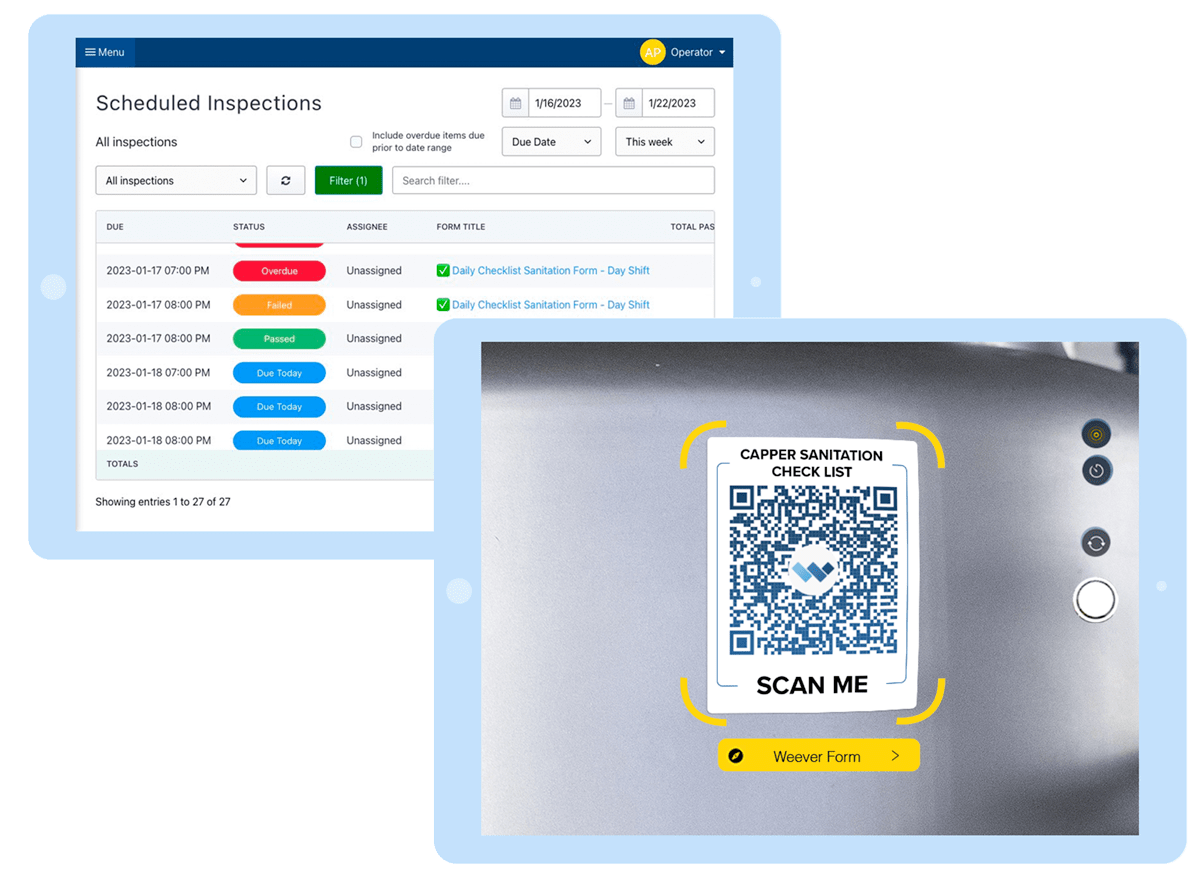Click the green Filter (1) button
1200x871 pixels.
[348, 180]
